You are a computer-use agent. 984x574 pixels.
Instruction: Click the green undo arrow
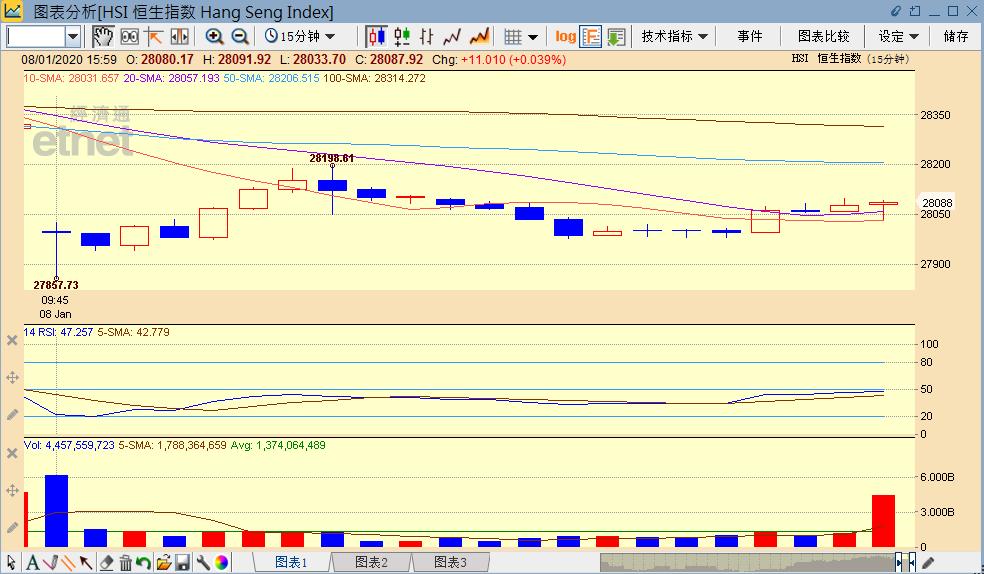point(144,563)
